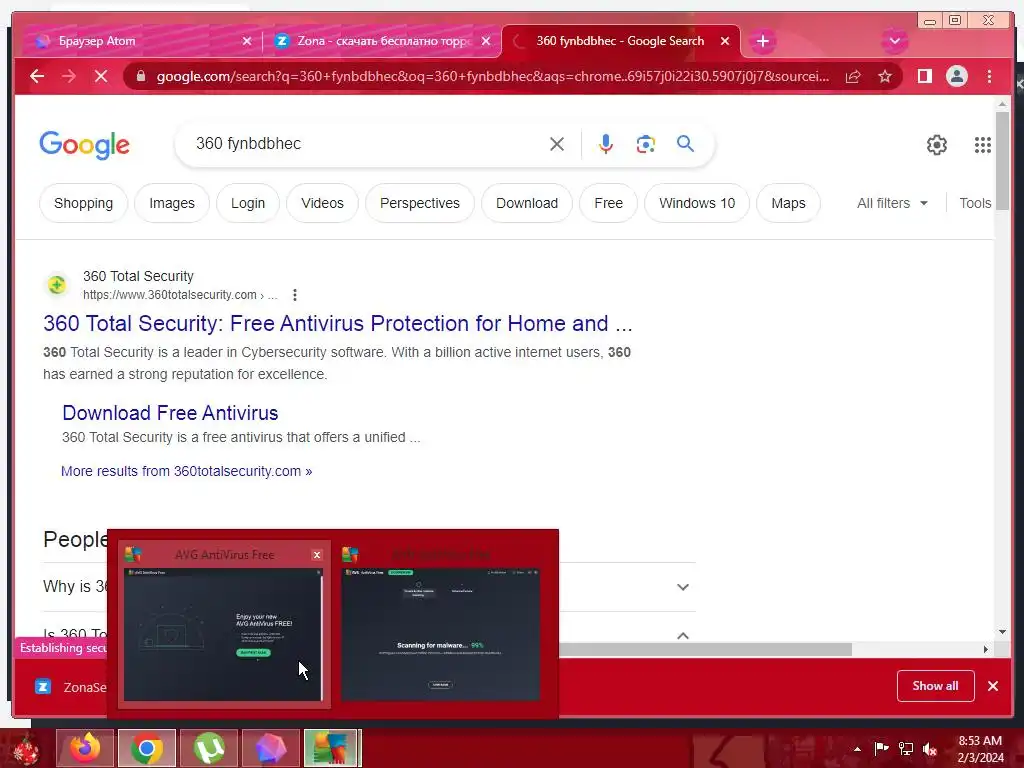Open three-dot options for 360 Total Security result
This screenshot has width=1024, height=768.
(295, 295)
